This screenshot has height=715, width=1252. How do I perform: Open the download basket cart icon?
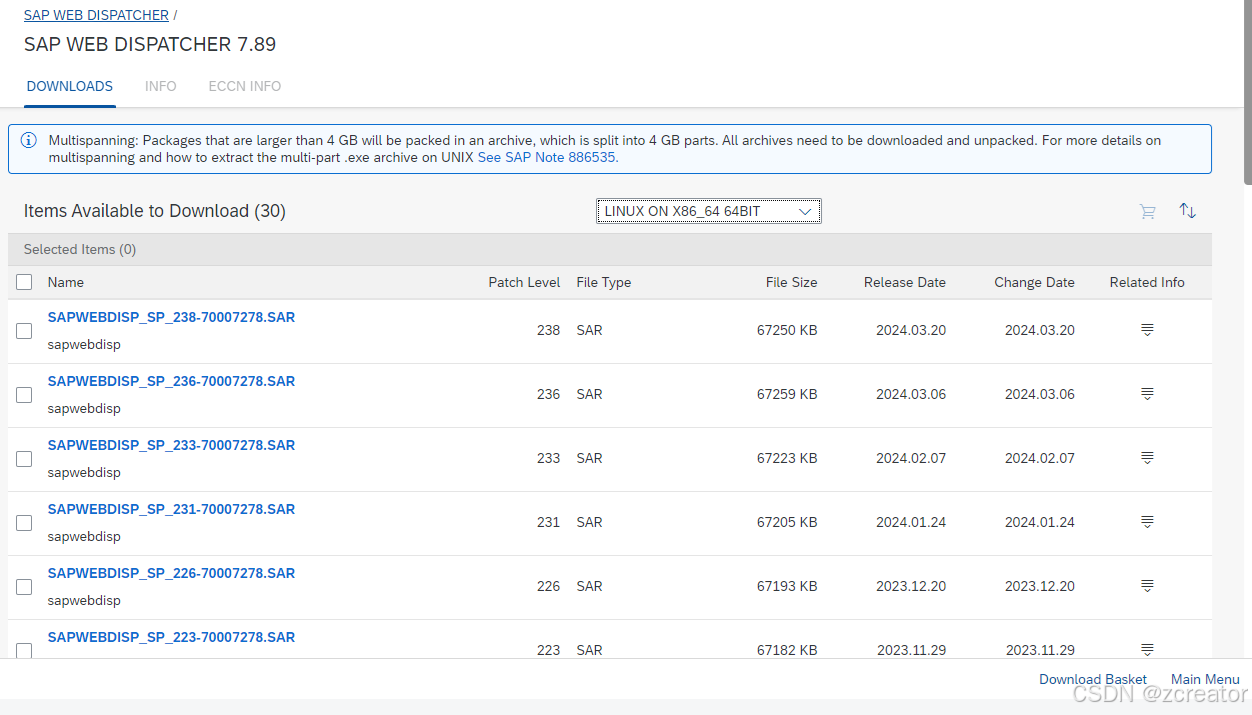pyautogui.click(x=1147, y=211)
